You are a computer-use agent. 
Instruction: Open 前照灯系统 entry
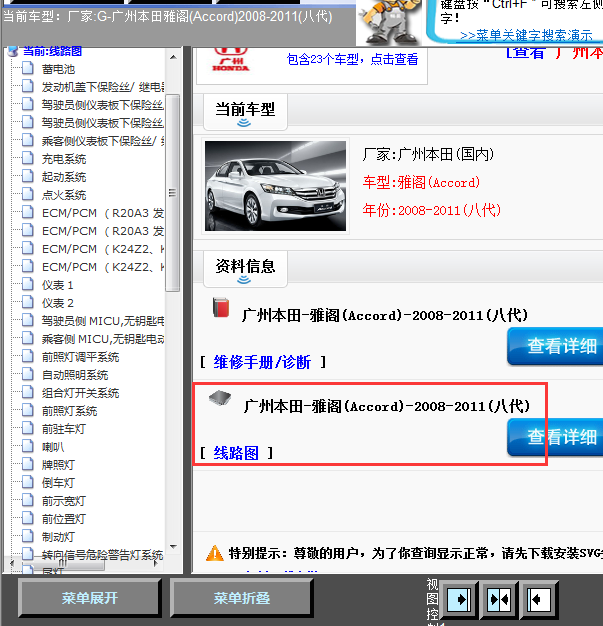(69, 411)
